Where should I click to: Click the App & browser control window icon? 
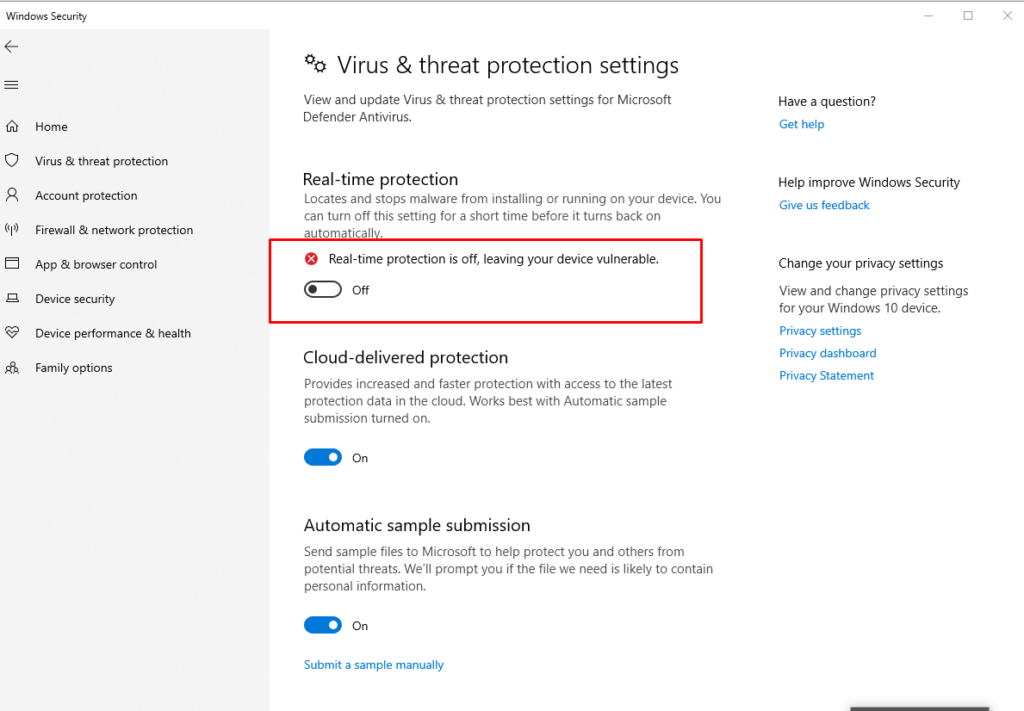12,264
